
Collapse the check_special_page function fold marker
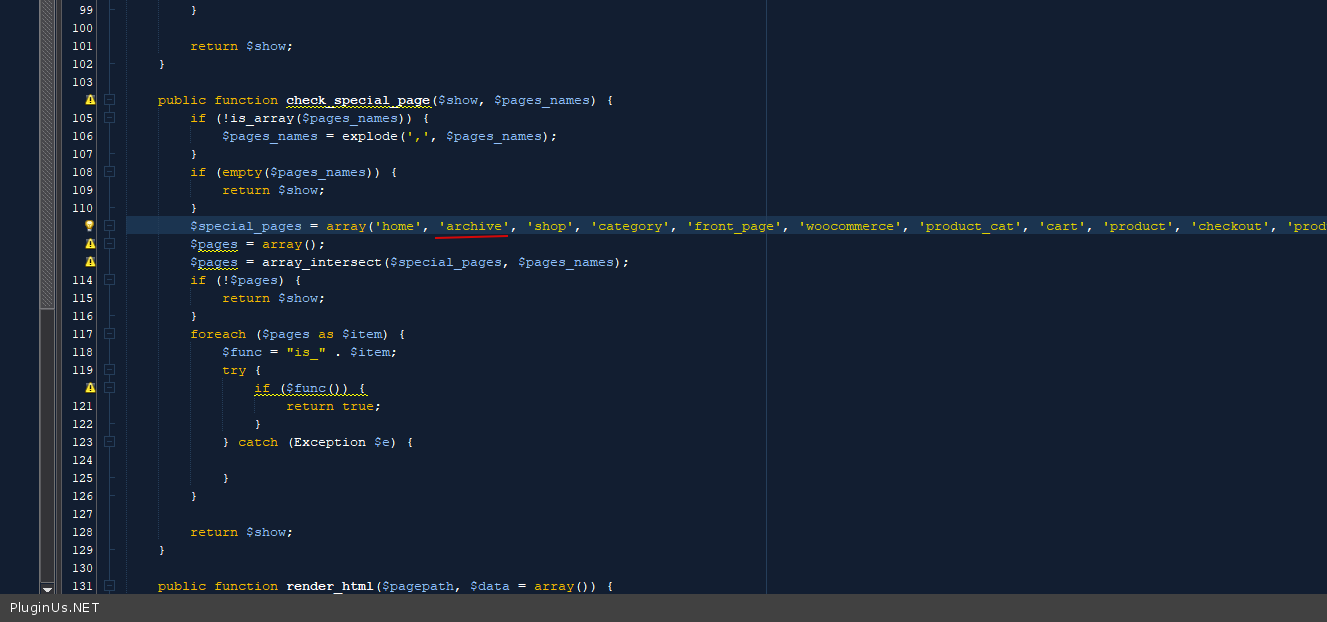click(109, 100)
